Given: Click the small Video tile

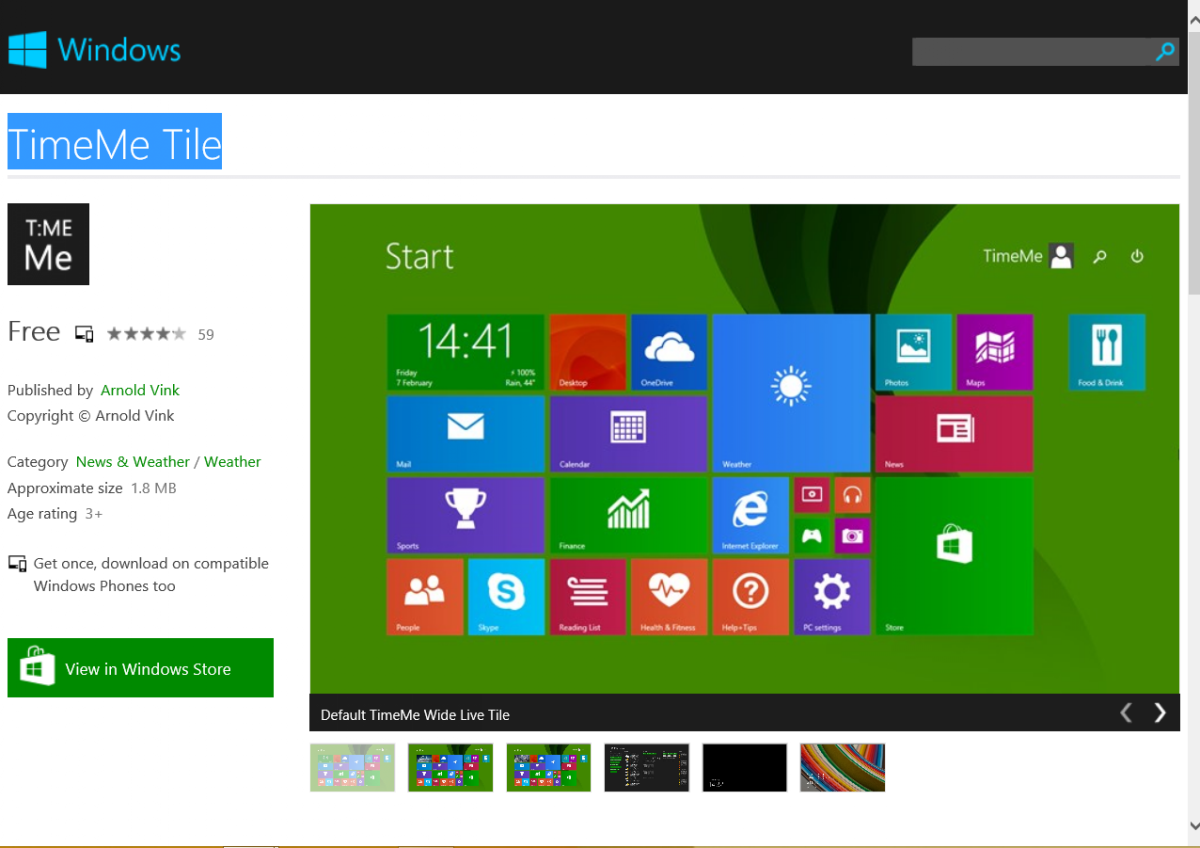Looking at the screenshot, I should point(811,494).
